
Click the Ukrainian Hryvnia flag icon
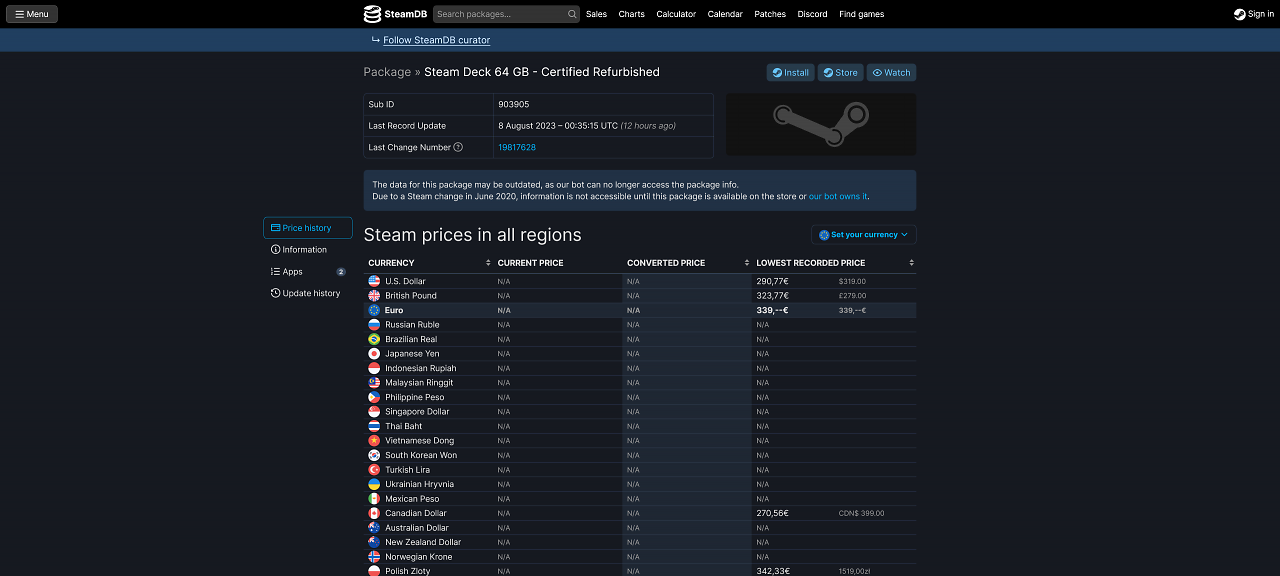(x=374, y=484)
